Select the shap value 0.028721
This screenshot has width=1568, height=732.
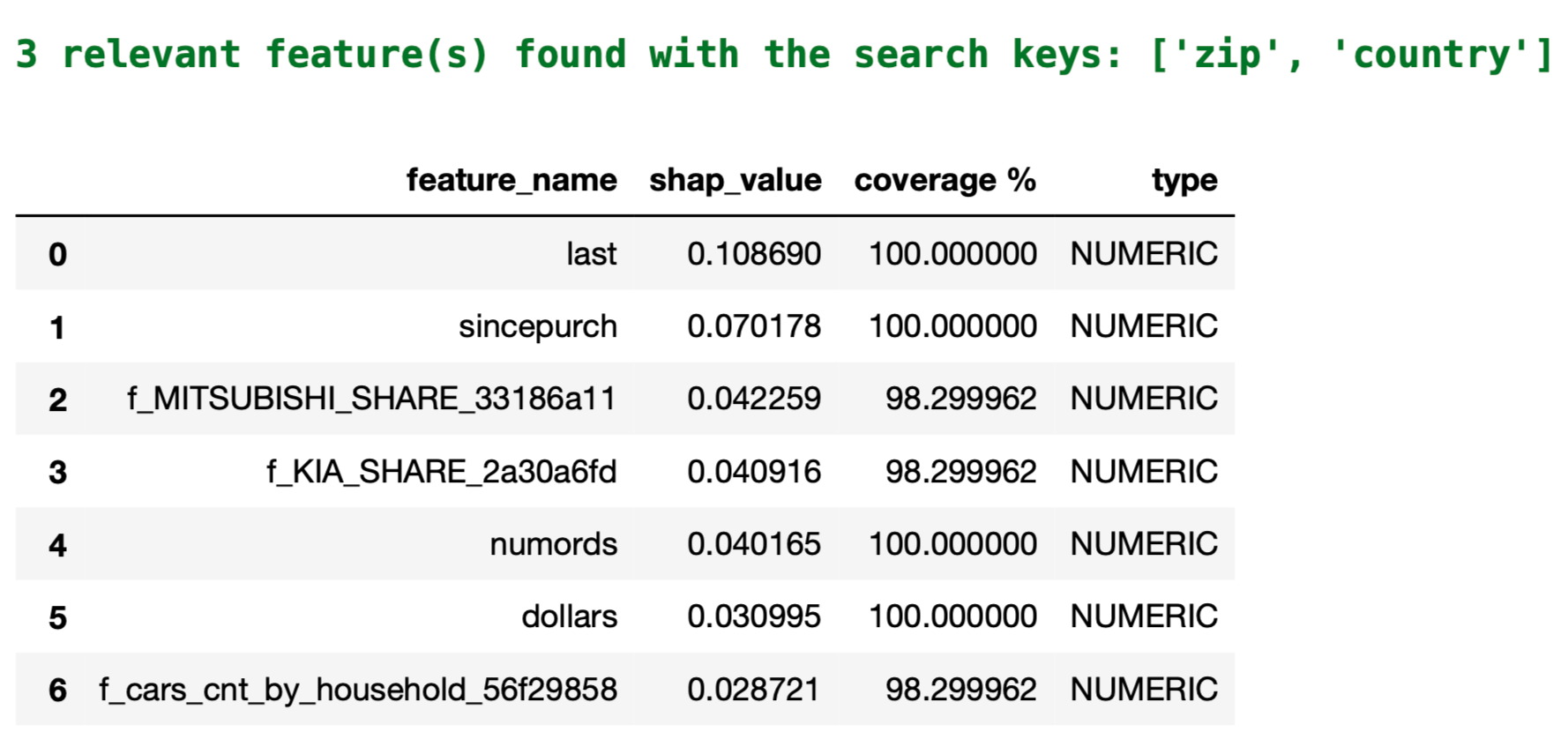coord(753,690)
